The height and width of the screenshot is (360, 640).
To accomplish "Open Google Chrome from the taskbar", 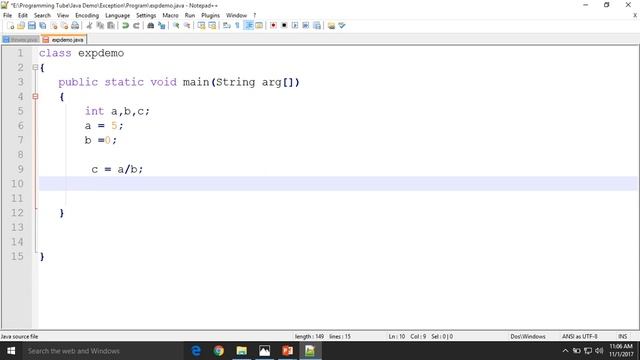I will click(219, 351).
